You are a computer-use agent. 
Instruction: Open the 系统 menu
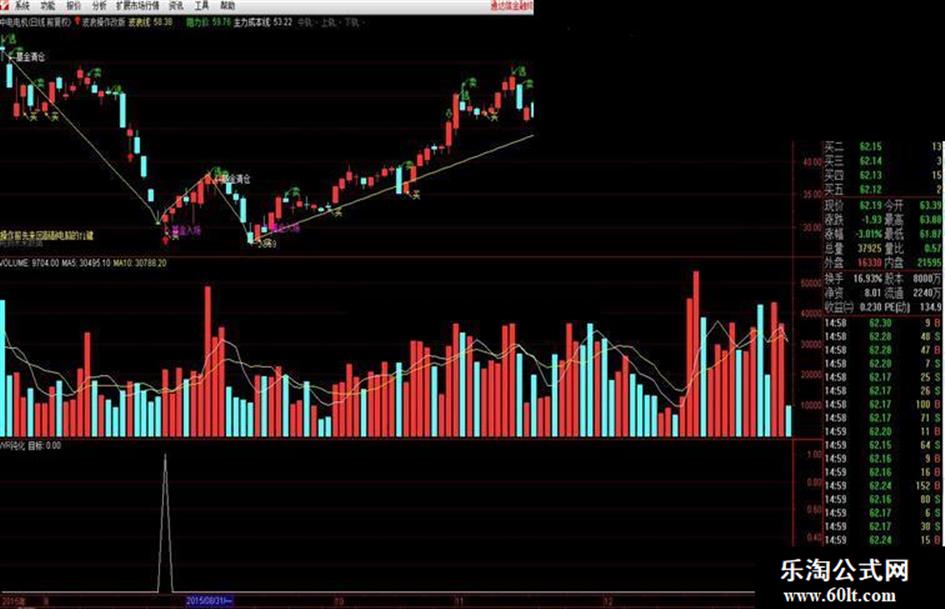click(22, 6)
